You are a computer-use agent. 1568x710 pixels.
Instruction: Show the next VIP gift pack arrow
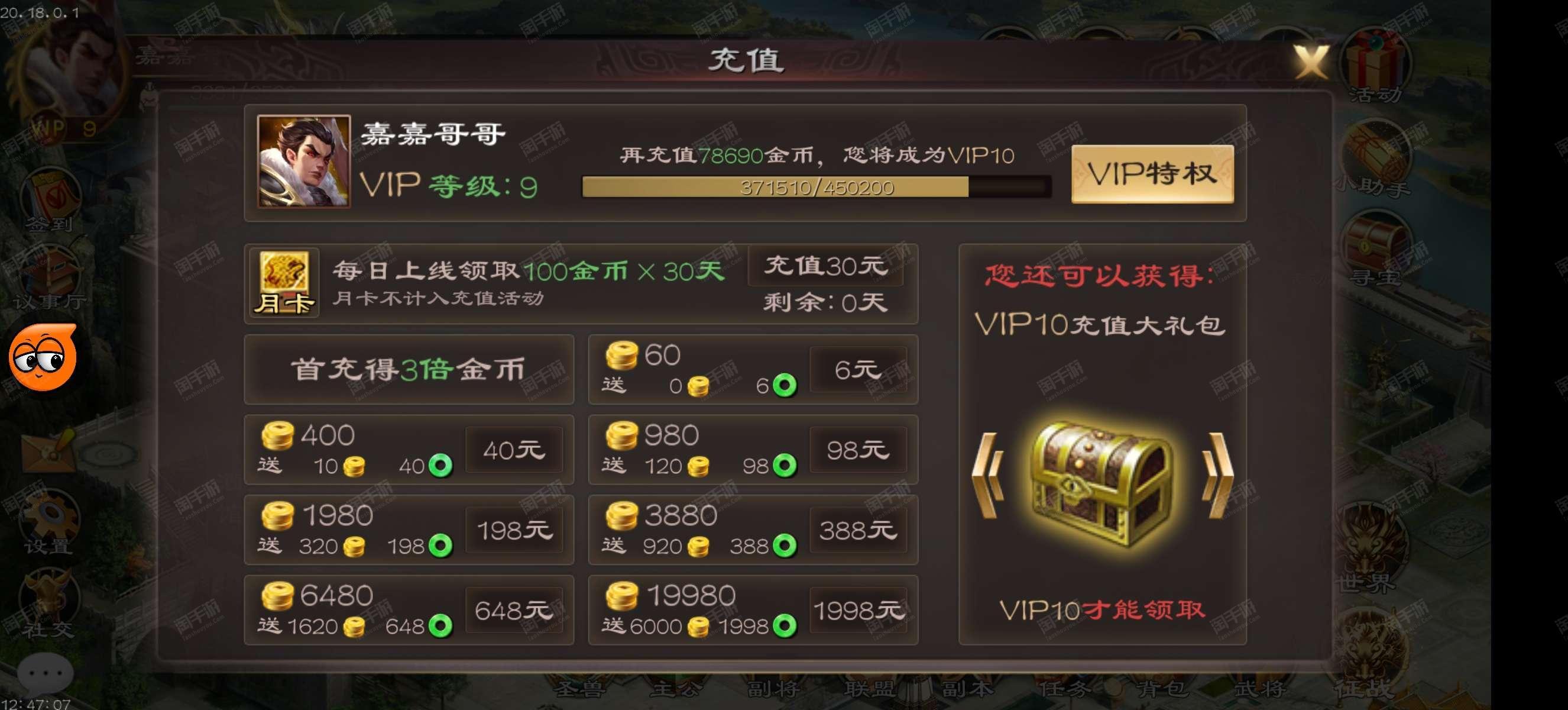point(1217,476)
